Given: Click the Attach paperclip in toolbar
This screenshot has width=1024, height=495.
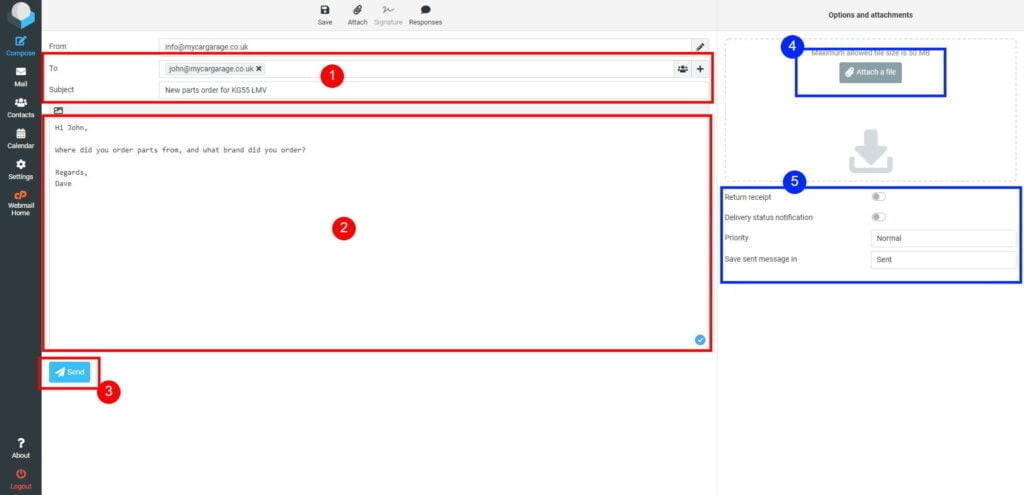Looking at the screenshot, I should pyautogui.click(x=357, y=15).
